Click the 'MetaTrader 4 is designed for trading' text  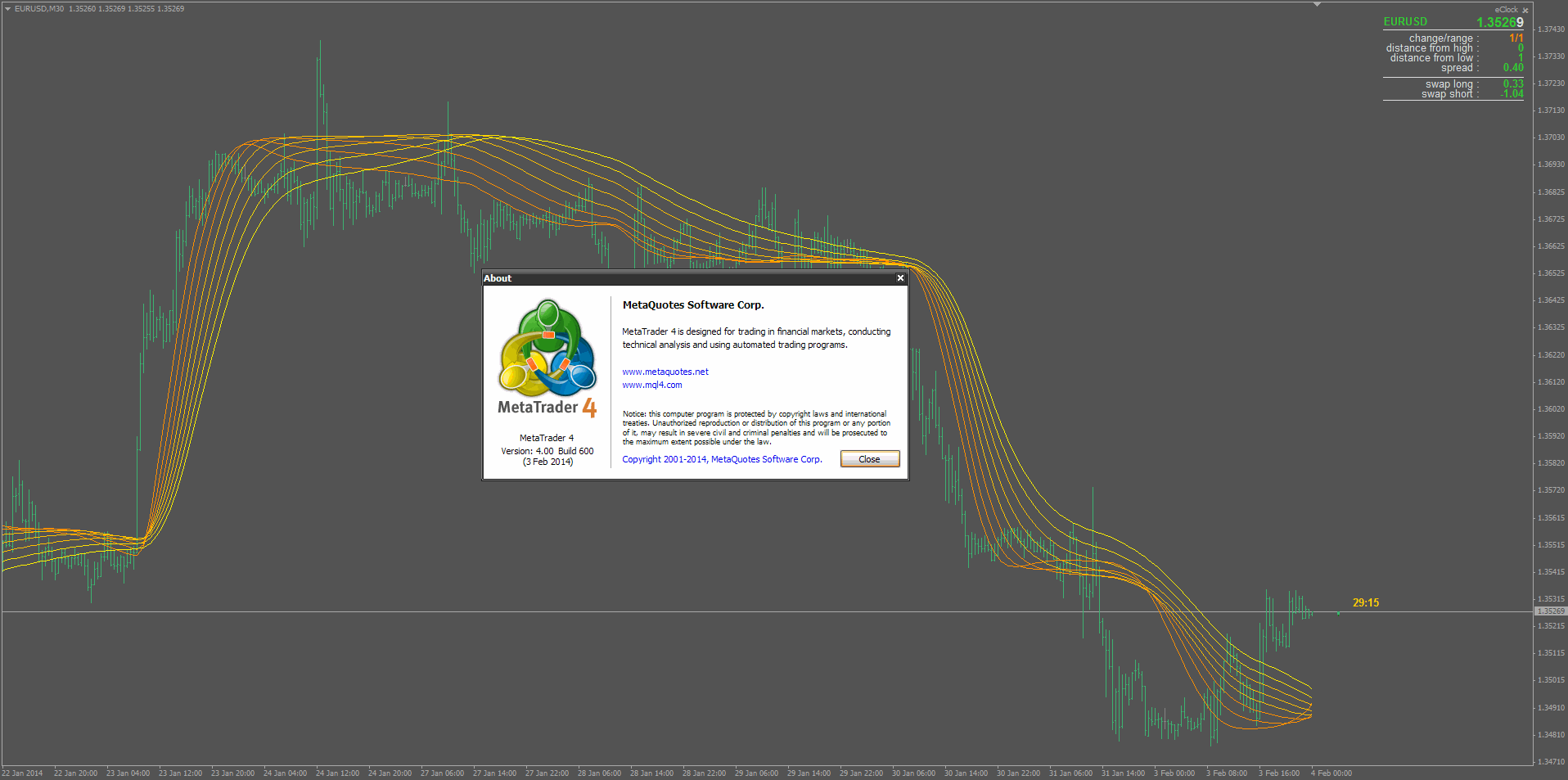click(x=756, y=338)
